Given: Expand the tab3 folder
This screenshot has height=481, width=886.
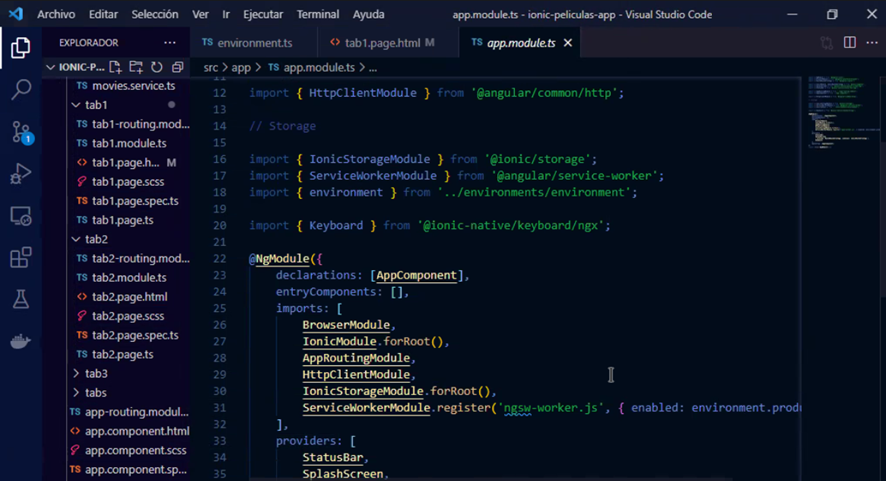Looking at the screenshot, I should coord(76,374).
